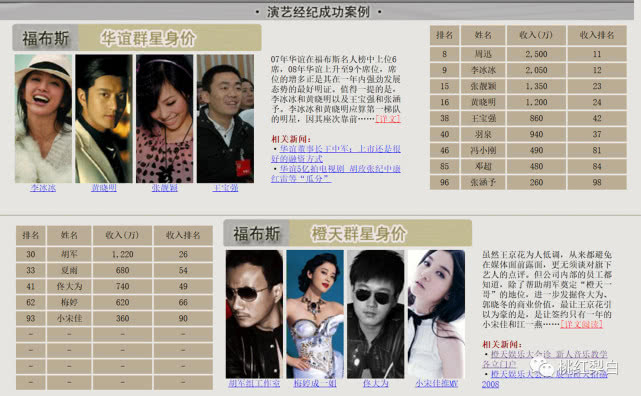
Task: Open the 胡军组工作室 link
Action: 254,383
